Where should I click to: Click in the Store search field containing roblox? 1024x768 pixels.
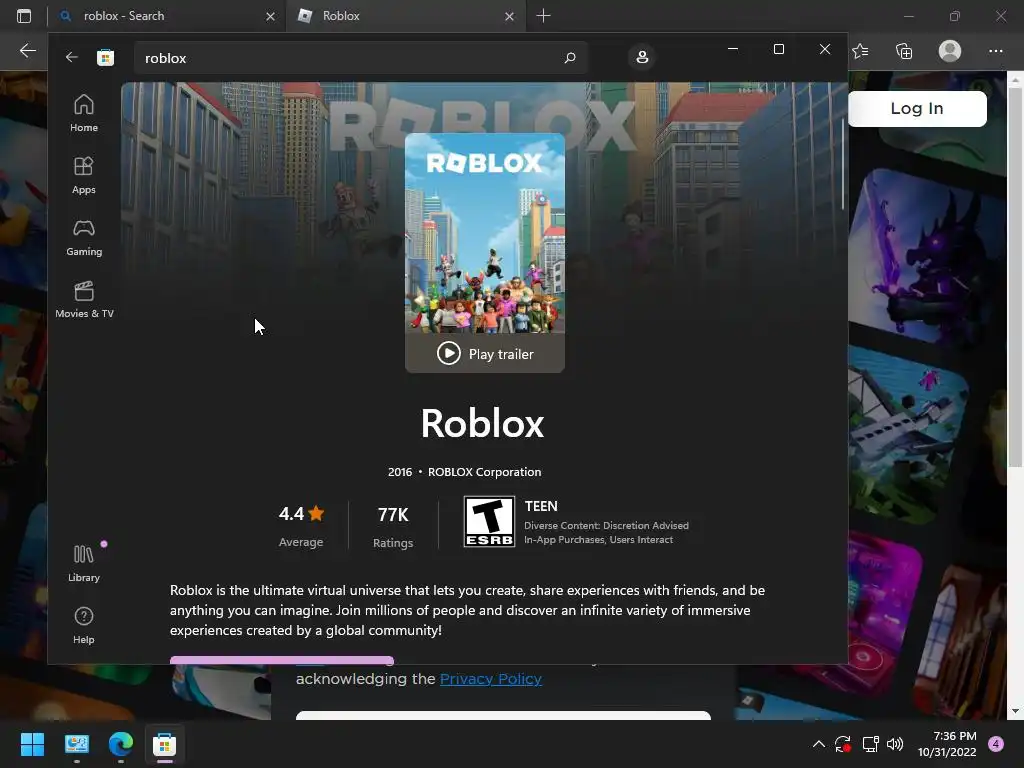[x=360, y=57]
